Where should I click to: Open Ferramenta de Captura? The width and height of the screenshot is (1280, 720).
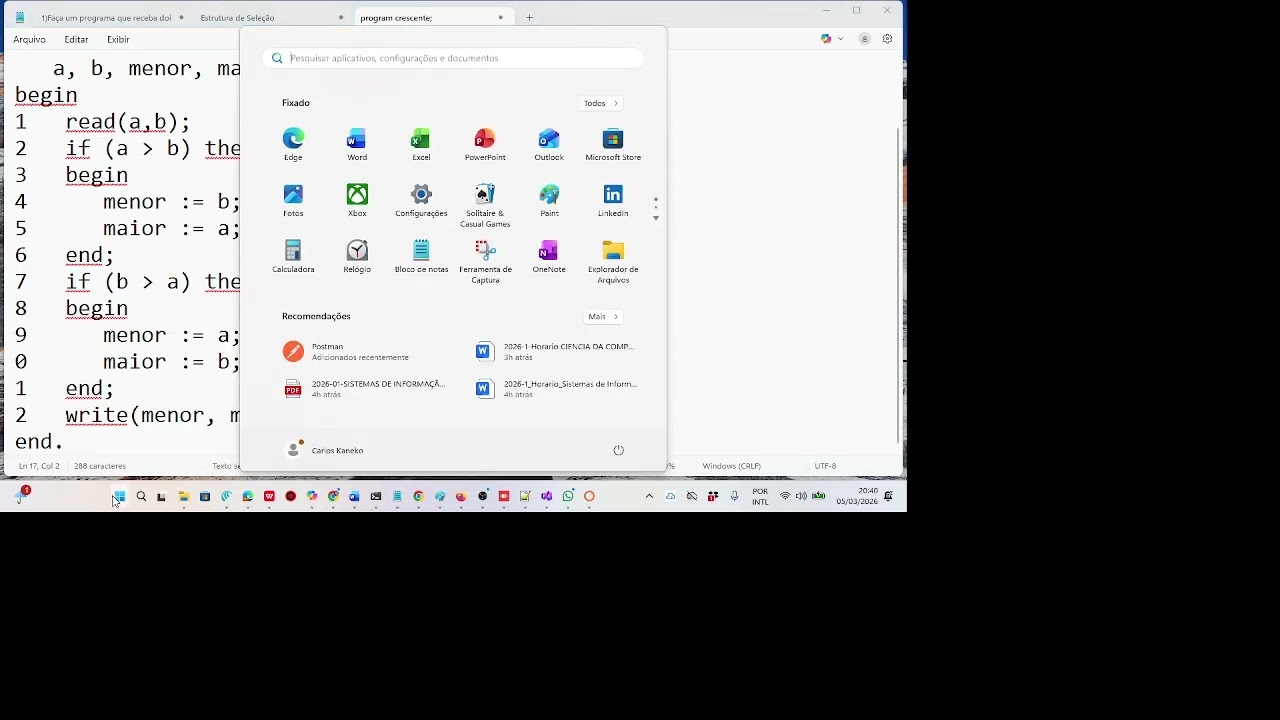pyautogui.click(x=485, y=261)
